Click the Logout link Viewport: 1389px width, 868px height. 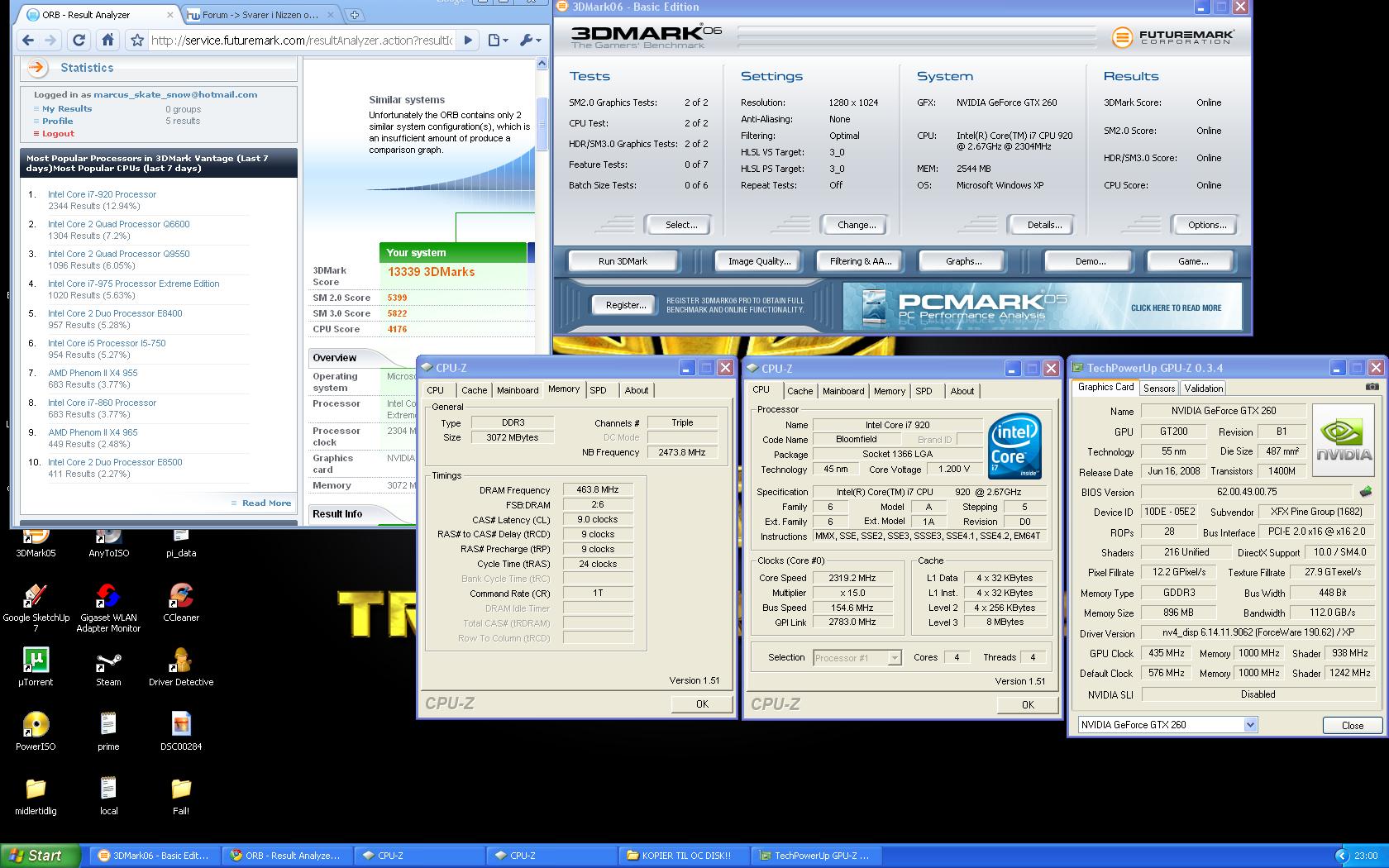click(58, 133)
